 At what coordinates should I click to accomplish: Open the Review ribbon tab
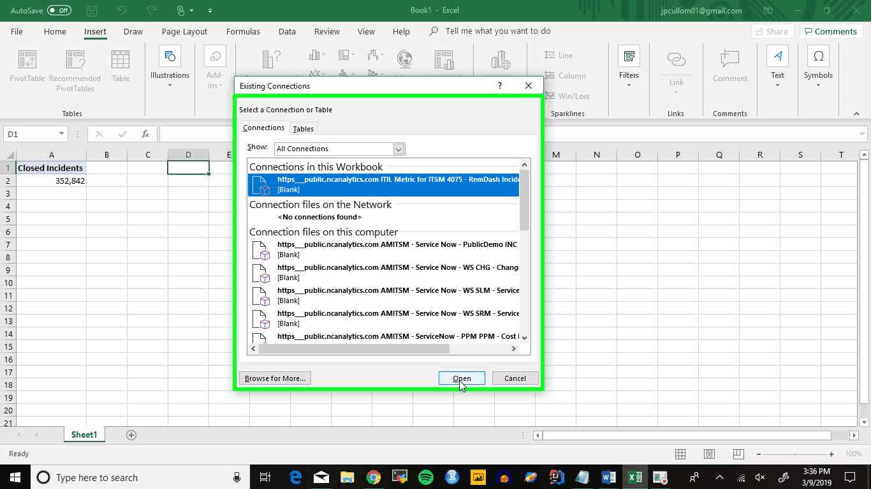(327, 32)
